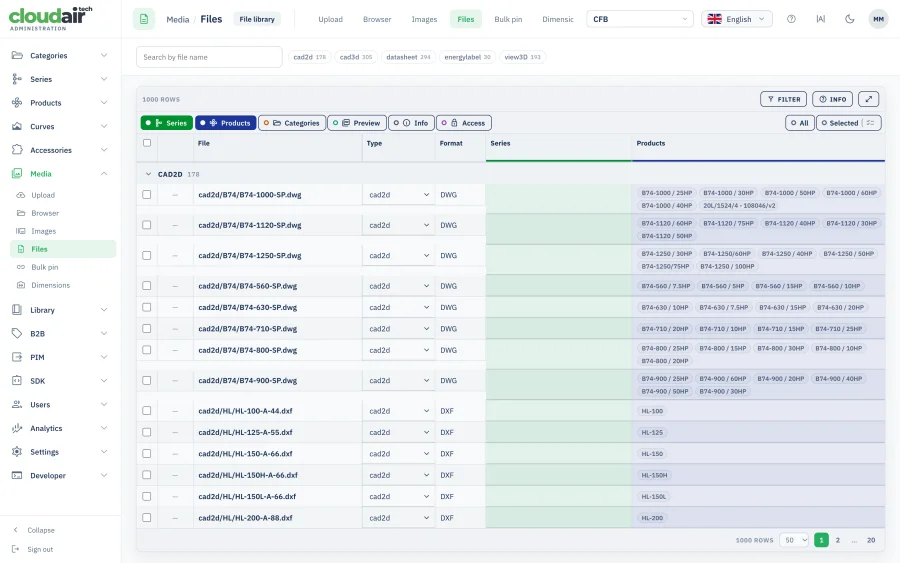Switch to the Bulk pin top tab
The image size is (900, 563).
coord(508,19)
